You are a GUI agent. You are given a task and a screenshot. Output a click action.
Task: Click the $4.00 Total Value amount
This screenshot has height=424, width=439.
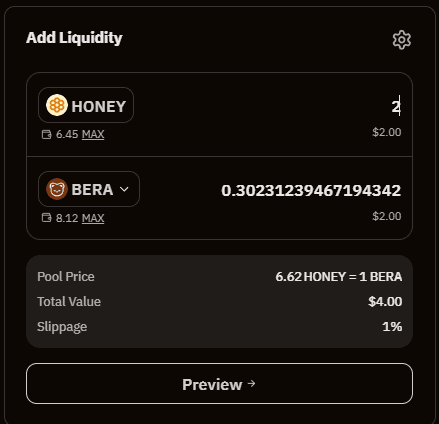385,302
